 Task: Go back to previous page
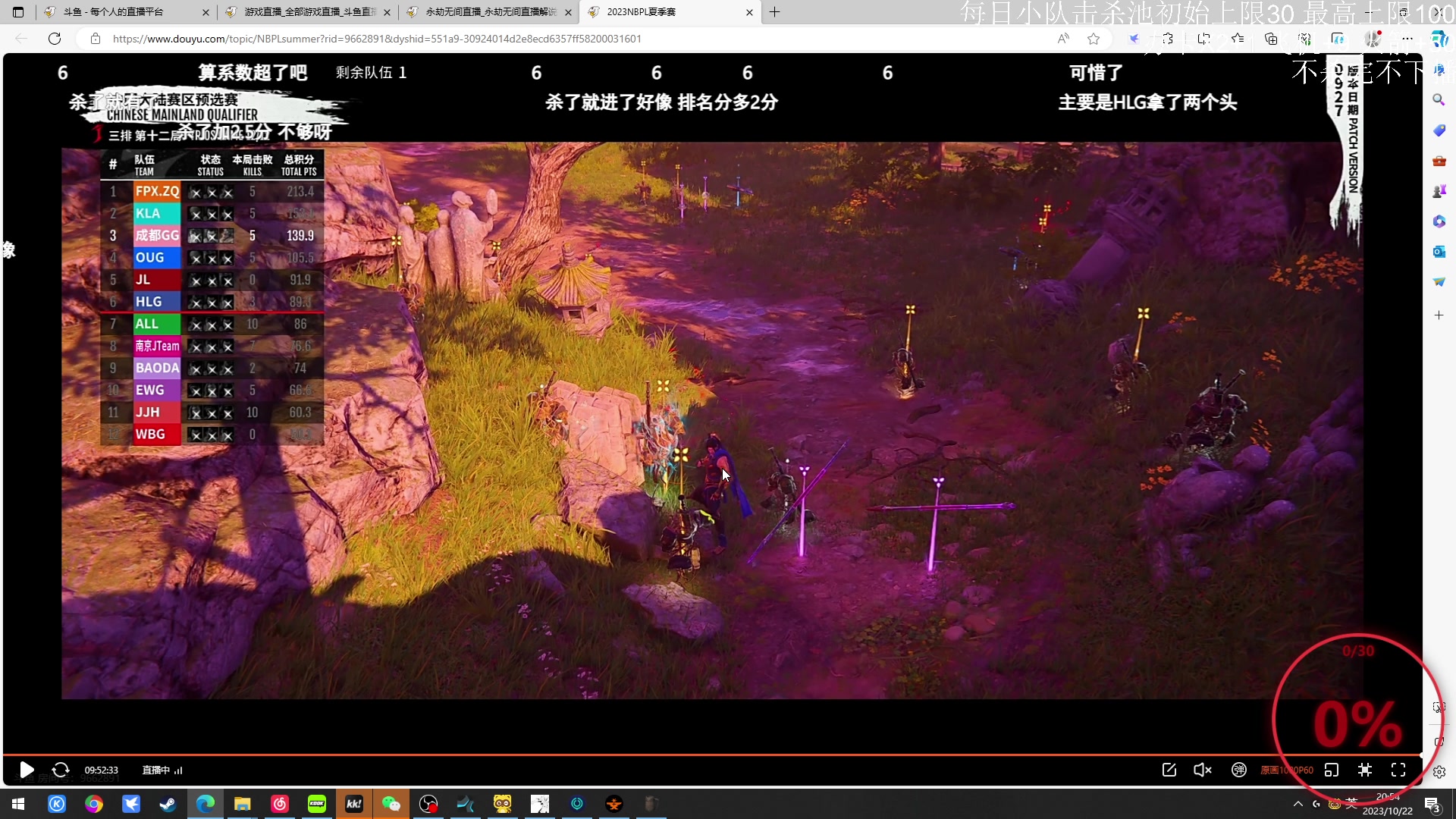tap(21, 39)
